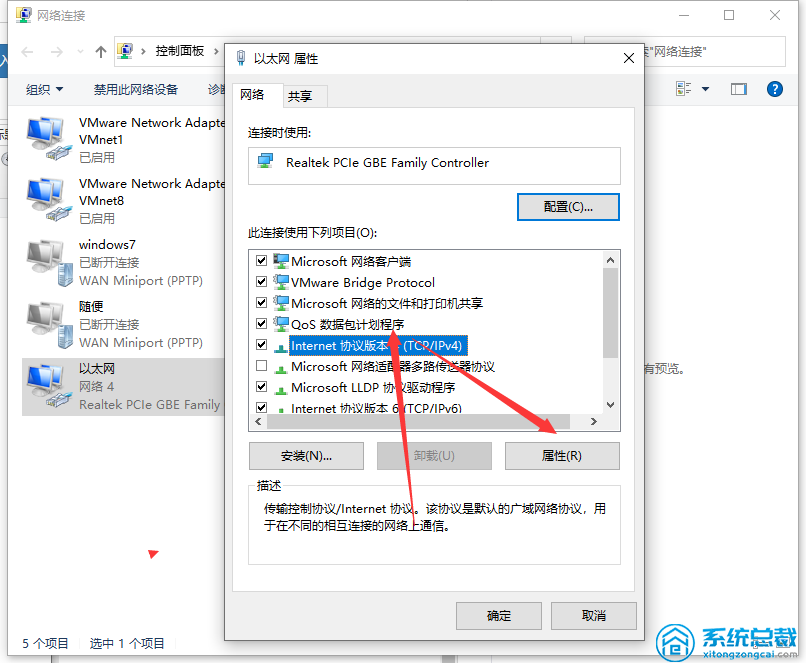806x663 pixels.
Task: Click the 以太网 Realtek adapter icon
Action: coord(49,386)
